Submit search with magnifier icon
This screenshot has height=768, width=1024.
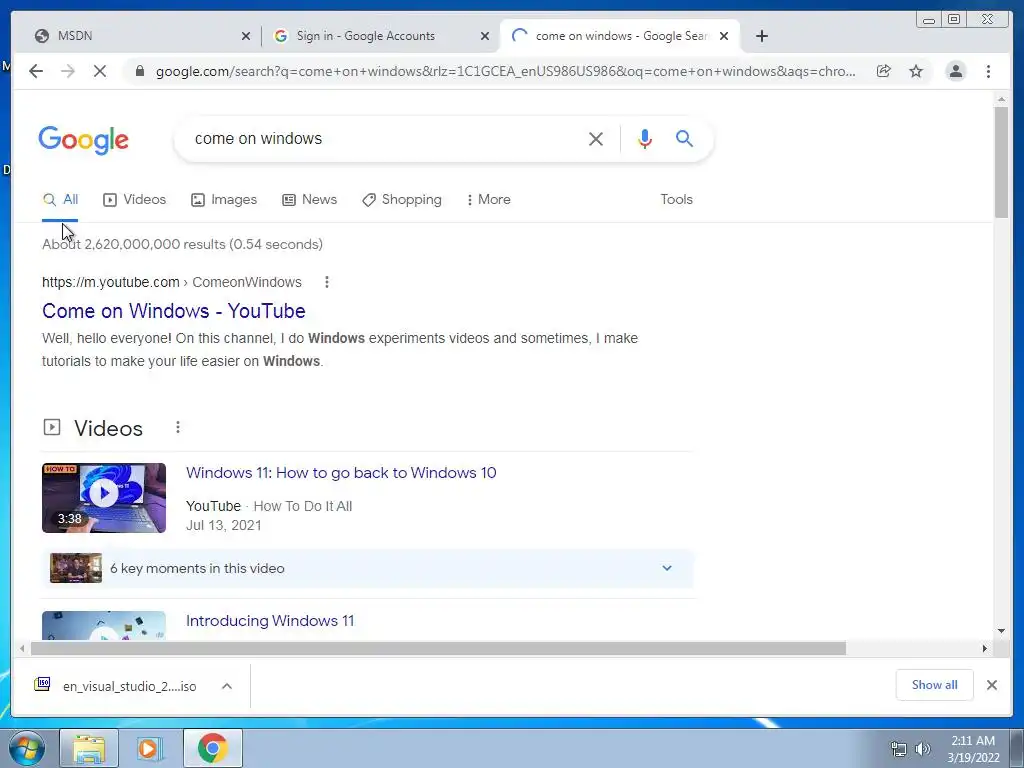coord(684,138)
